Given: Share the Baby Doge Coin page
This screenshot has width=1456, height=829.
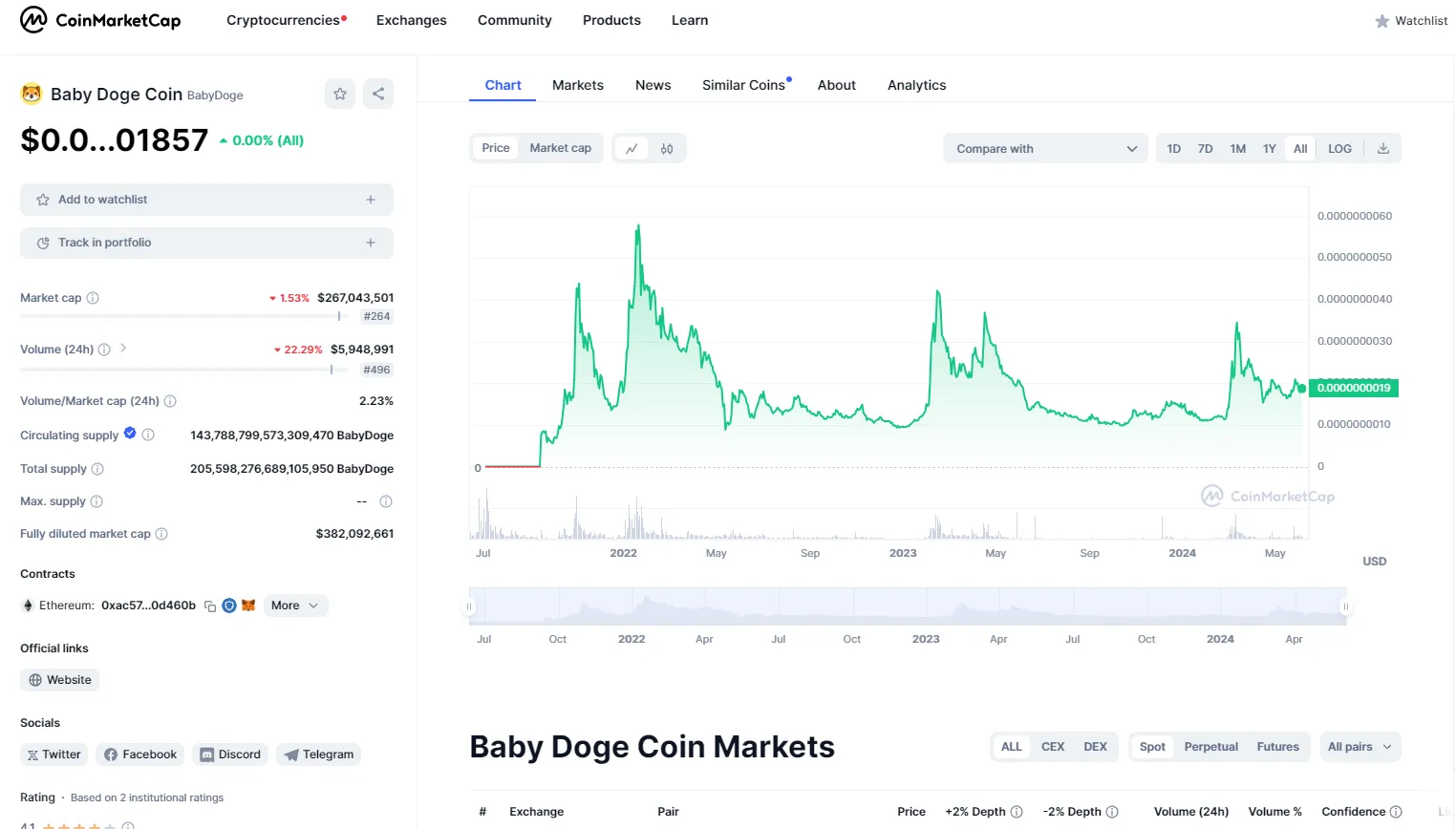Looking at the screenshot, I should tap(378, 94).
